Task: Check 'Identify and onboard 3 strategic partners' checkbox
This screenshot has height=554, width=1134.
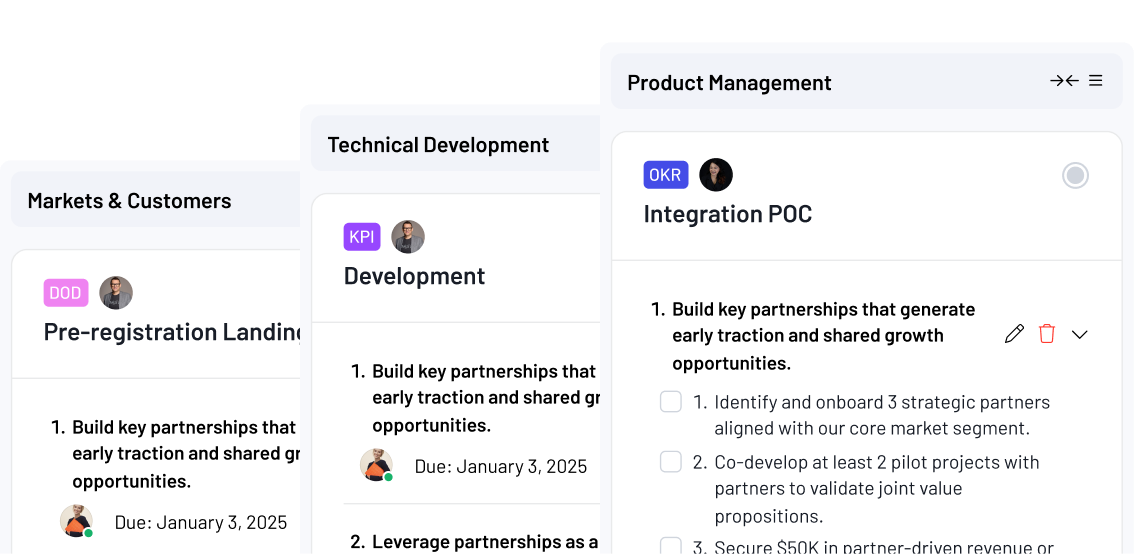Action: pos(671,402)
